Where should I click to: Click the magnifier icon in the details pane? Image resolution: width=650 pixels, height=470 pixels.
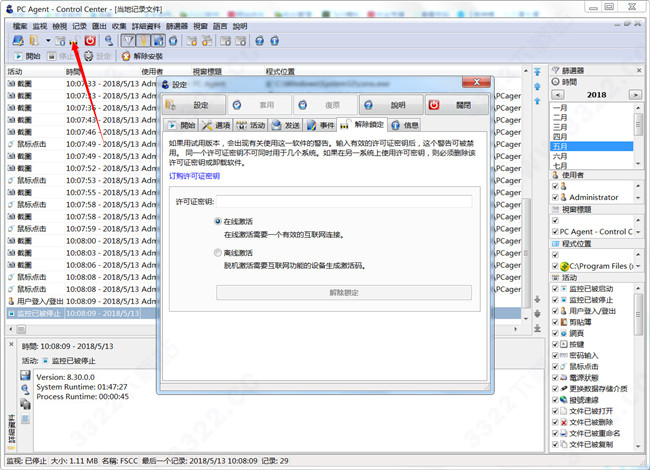click(x=25, y=389)
